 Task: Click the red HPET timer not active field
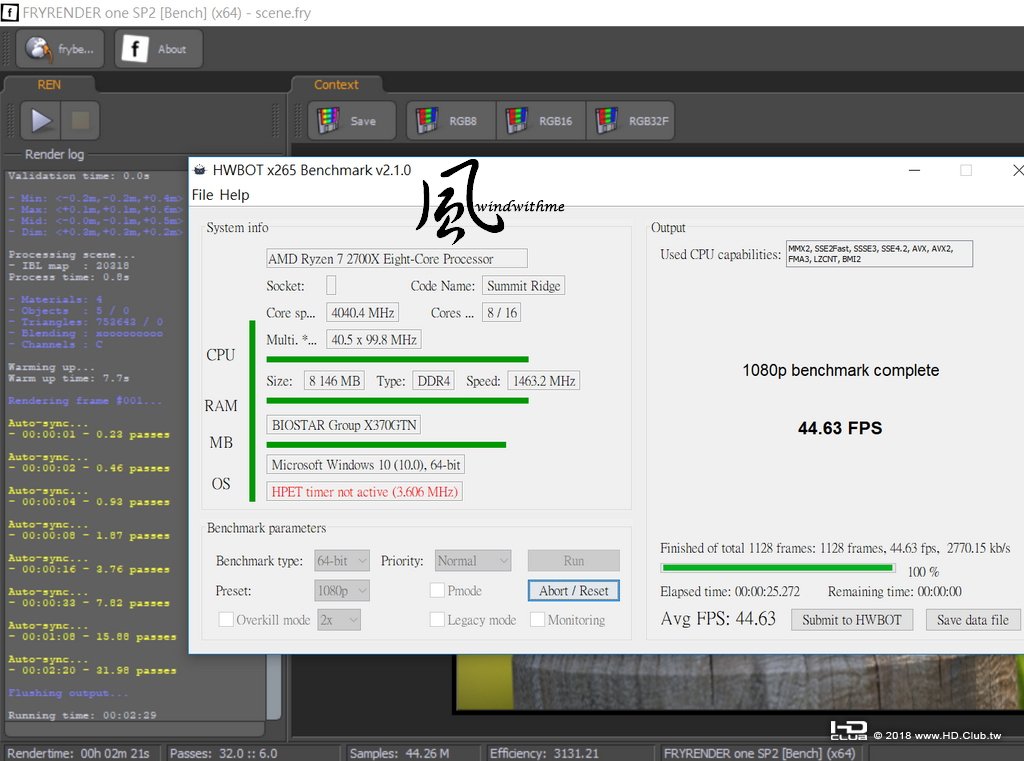click(x=364, y=492)
